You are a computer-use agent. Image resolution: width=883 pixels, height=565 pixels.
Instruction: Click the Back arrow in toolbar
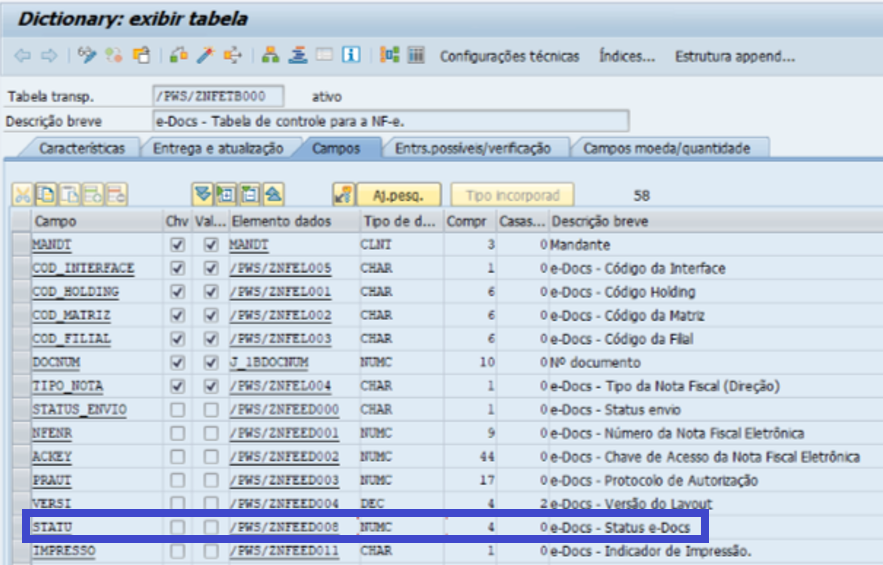[23, 56]
